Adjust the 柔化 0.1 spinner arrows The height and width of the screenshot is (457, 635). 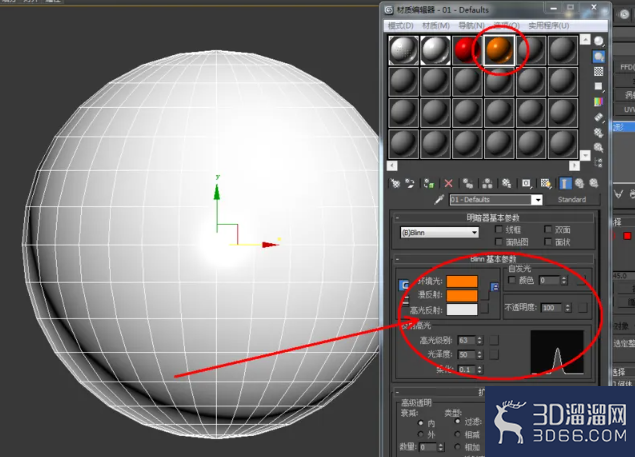pyautogui.click(x=480, y=369)
